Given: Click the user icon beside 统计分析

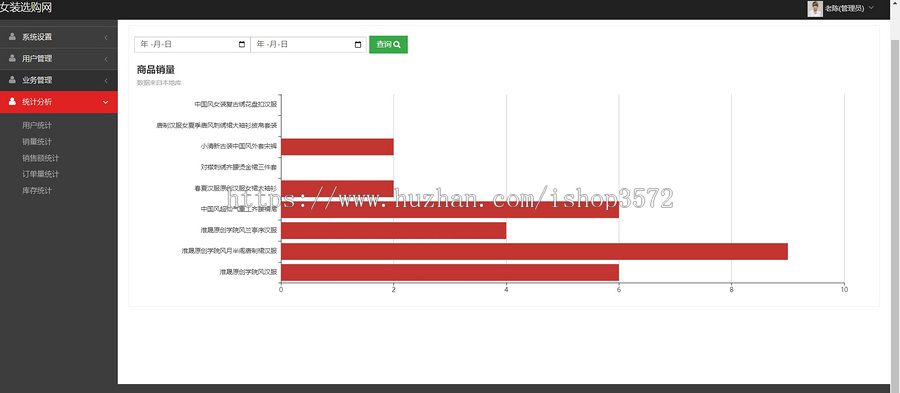Looking at the screenshot, I should pyautogui.click(x=12, y=102).
